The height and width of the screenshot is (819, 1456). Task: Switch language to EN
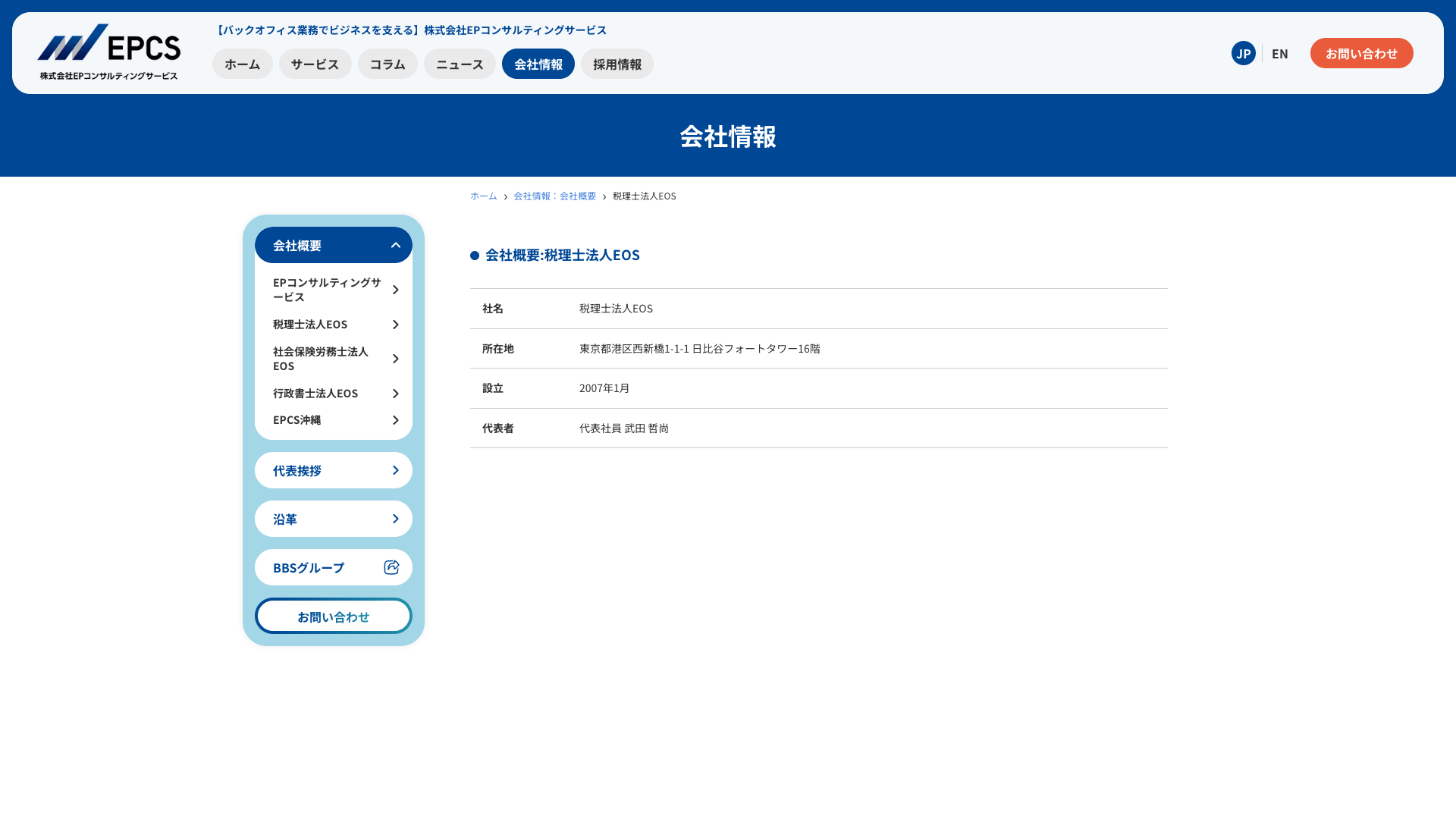click(1279, 53)
